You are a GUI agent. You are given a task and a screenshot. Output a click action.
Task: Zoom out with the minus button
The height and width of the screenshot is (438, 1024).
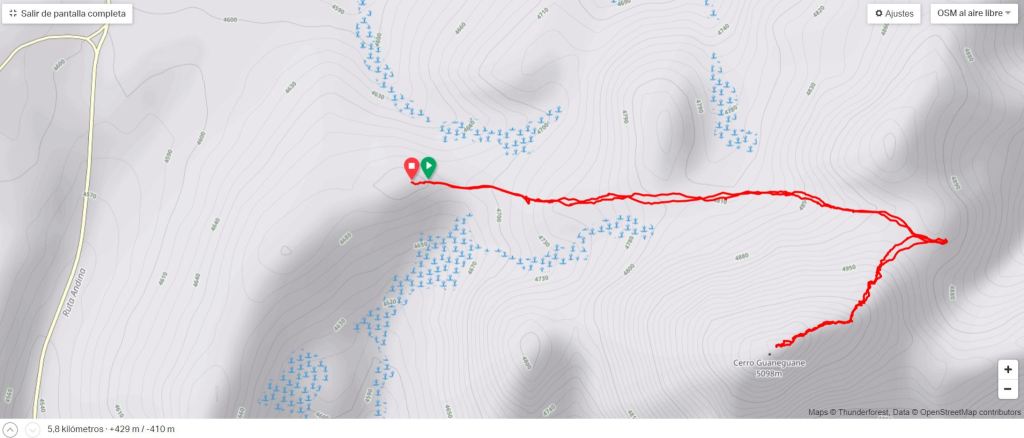click(1008, 389)
